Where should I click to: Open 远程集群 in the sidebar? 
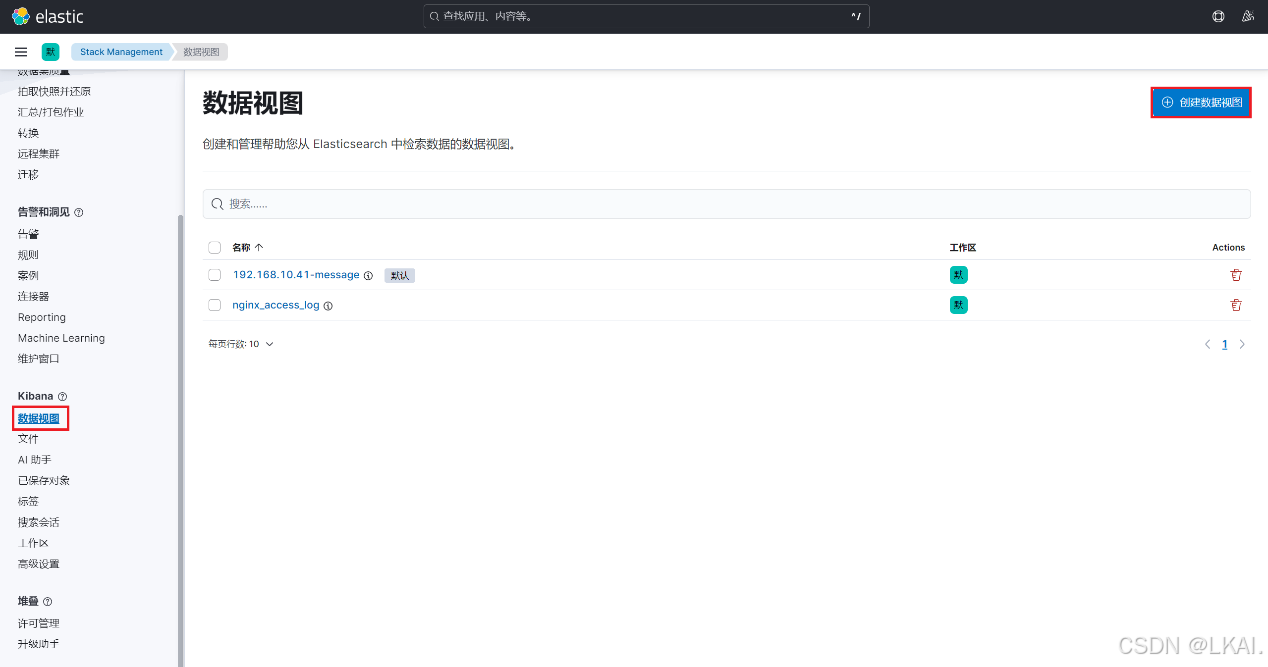point(39,154)
